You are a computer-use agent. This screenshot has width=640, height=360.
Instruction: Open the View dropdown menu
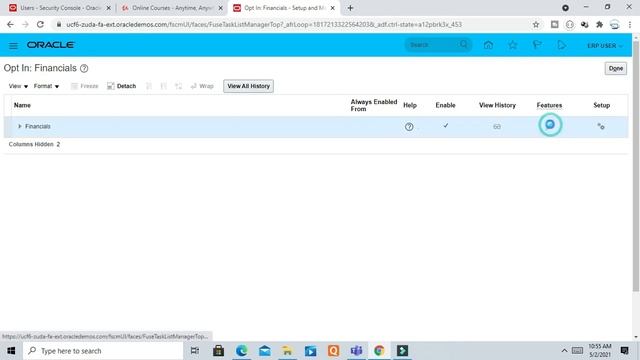(18, 86)
